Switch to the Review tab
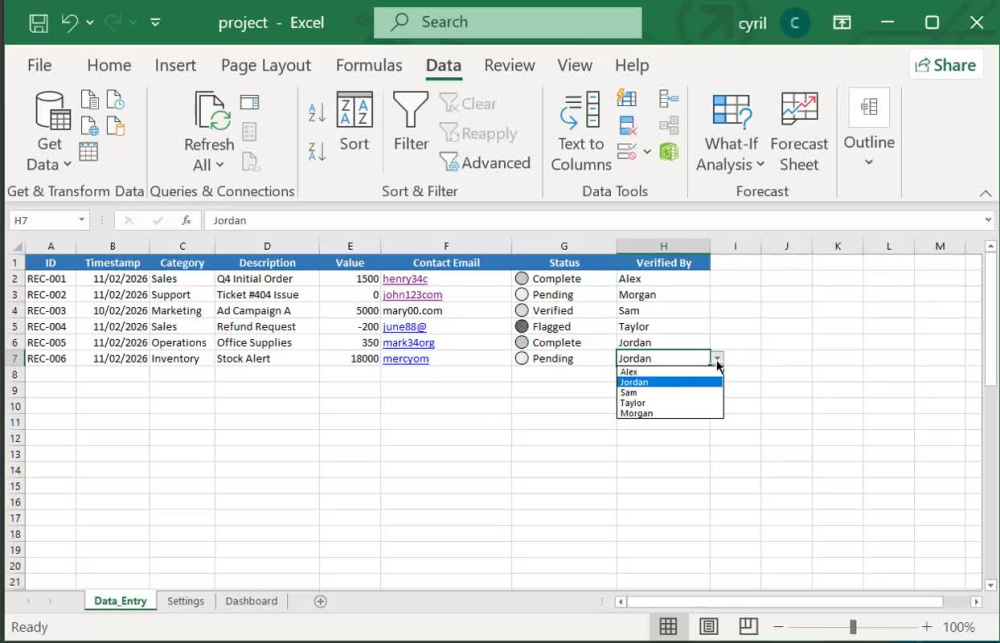Image resolution: width=1000 pixels, height=643 pixels. (509, 65)
